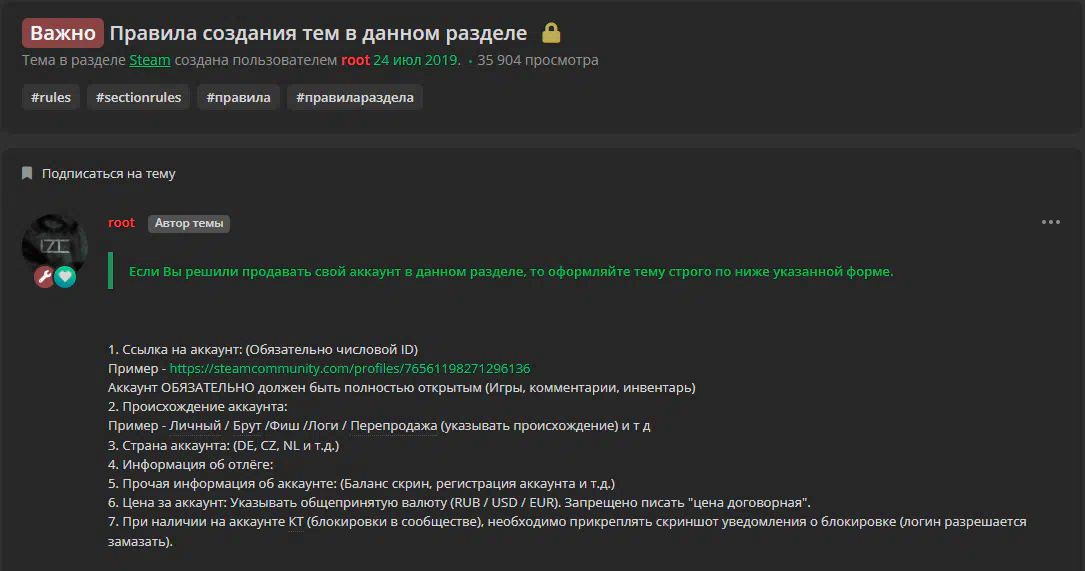Open root's avatar image

click(55, 246)
